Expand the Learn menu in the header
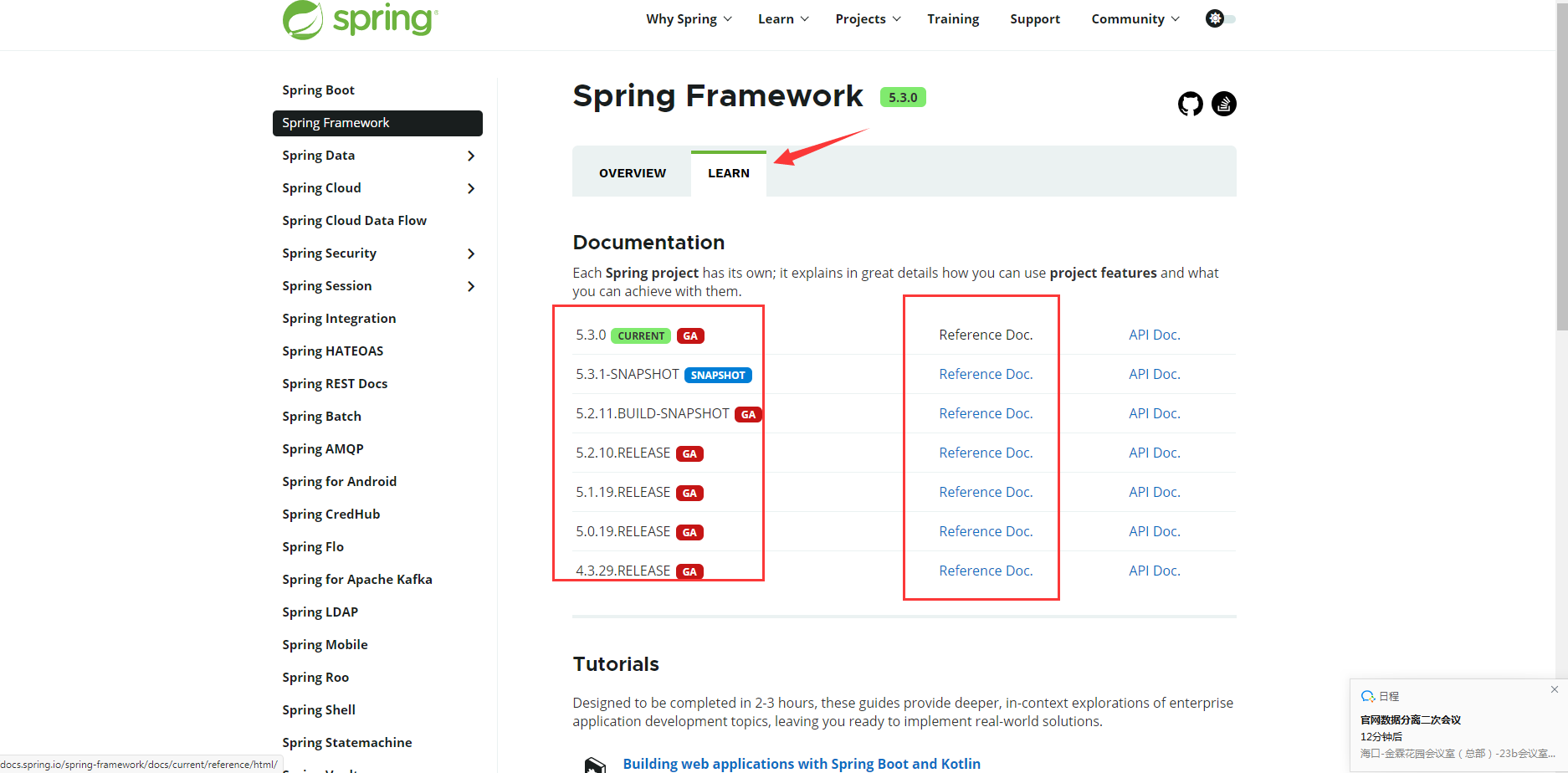The height and width of the screenshot is (773, 1568). pyautogui.click(x=783, y=18)
